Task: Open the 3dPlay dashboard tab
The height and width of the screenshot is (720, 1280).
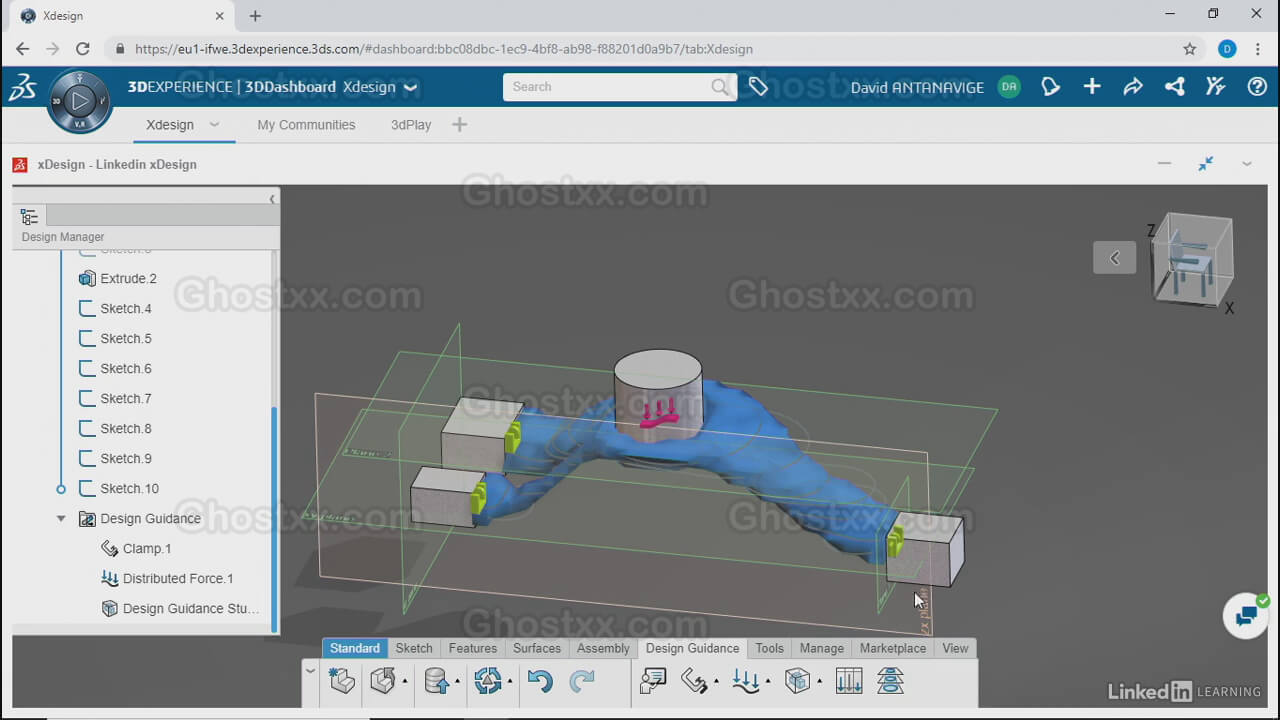Action: pos(411,125)
